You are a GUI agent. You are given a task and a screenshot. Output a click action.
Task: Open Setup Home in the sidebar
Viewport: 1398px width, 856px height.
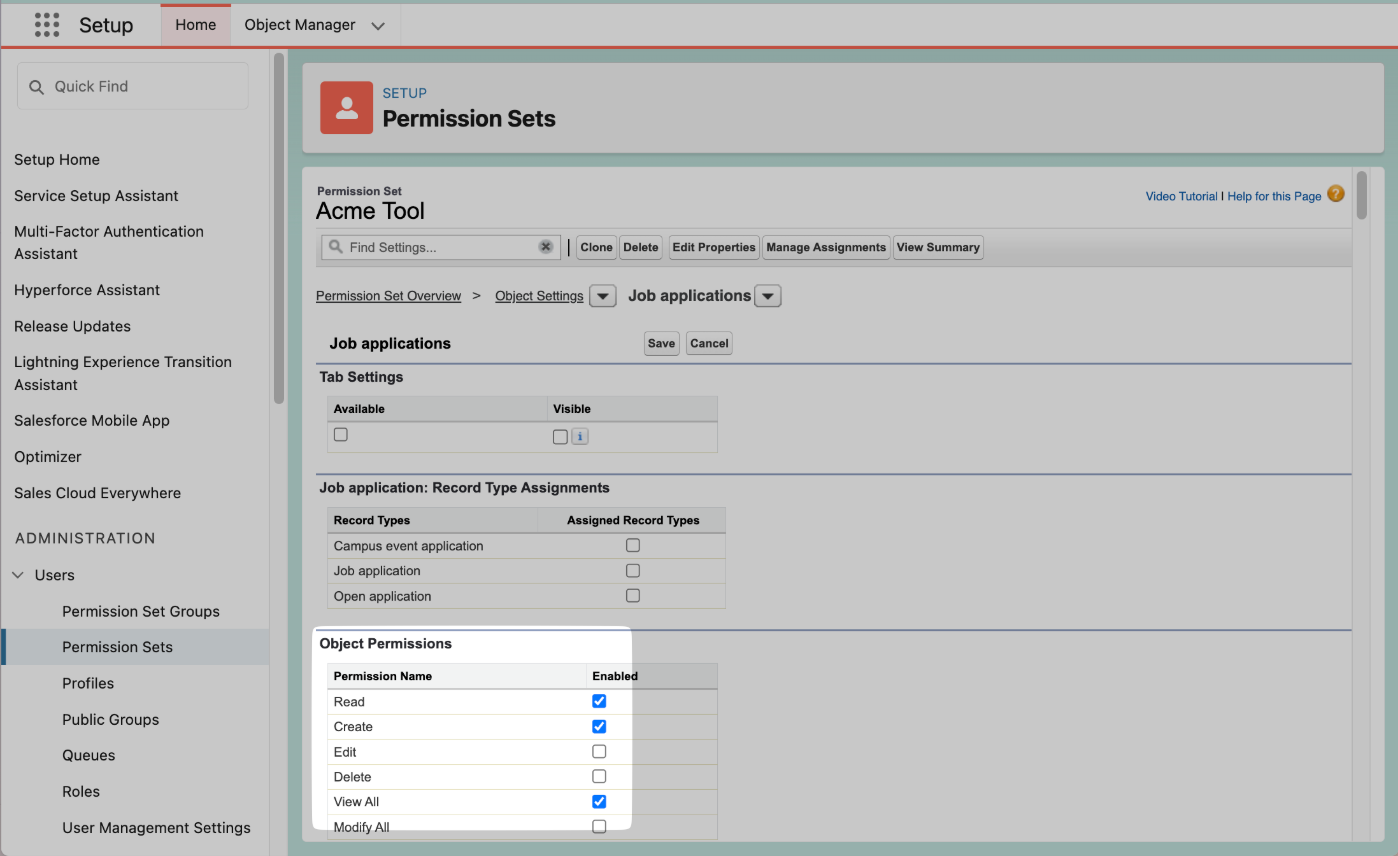57,160
